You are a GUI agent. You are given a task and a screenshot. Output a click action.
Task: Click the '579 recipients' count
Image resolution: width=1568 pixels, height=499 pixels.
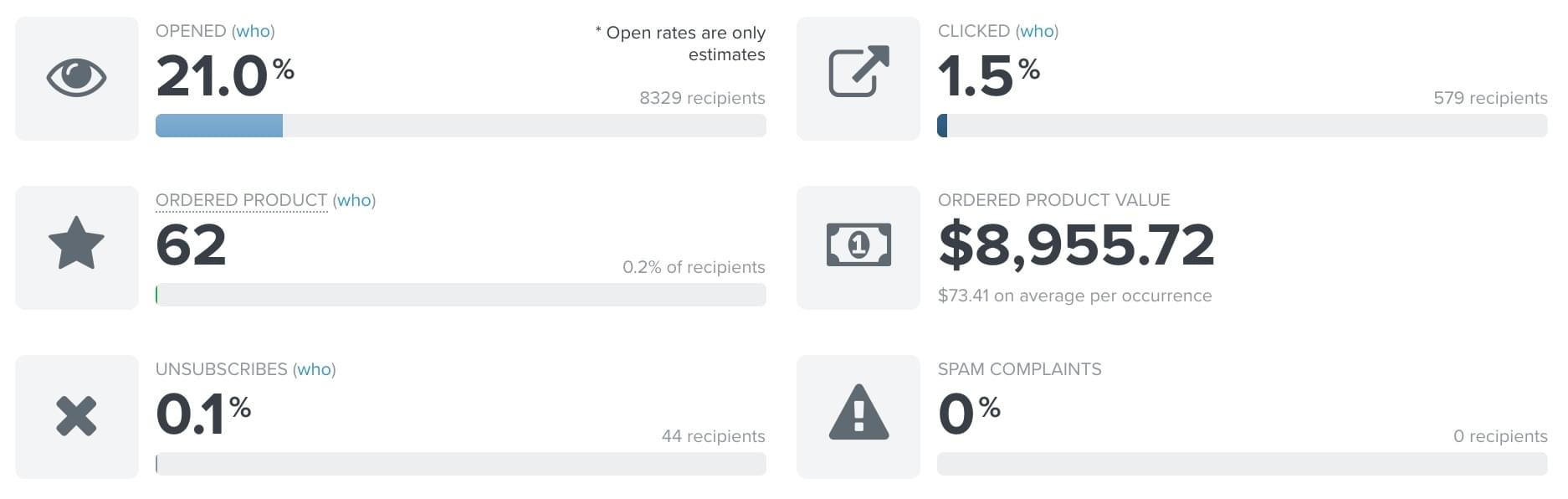1490,98
